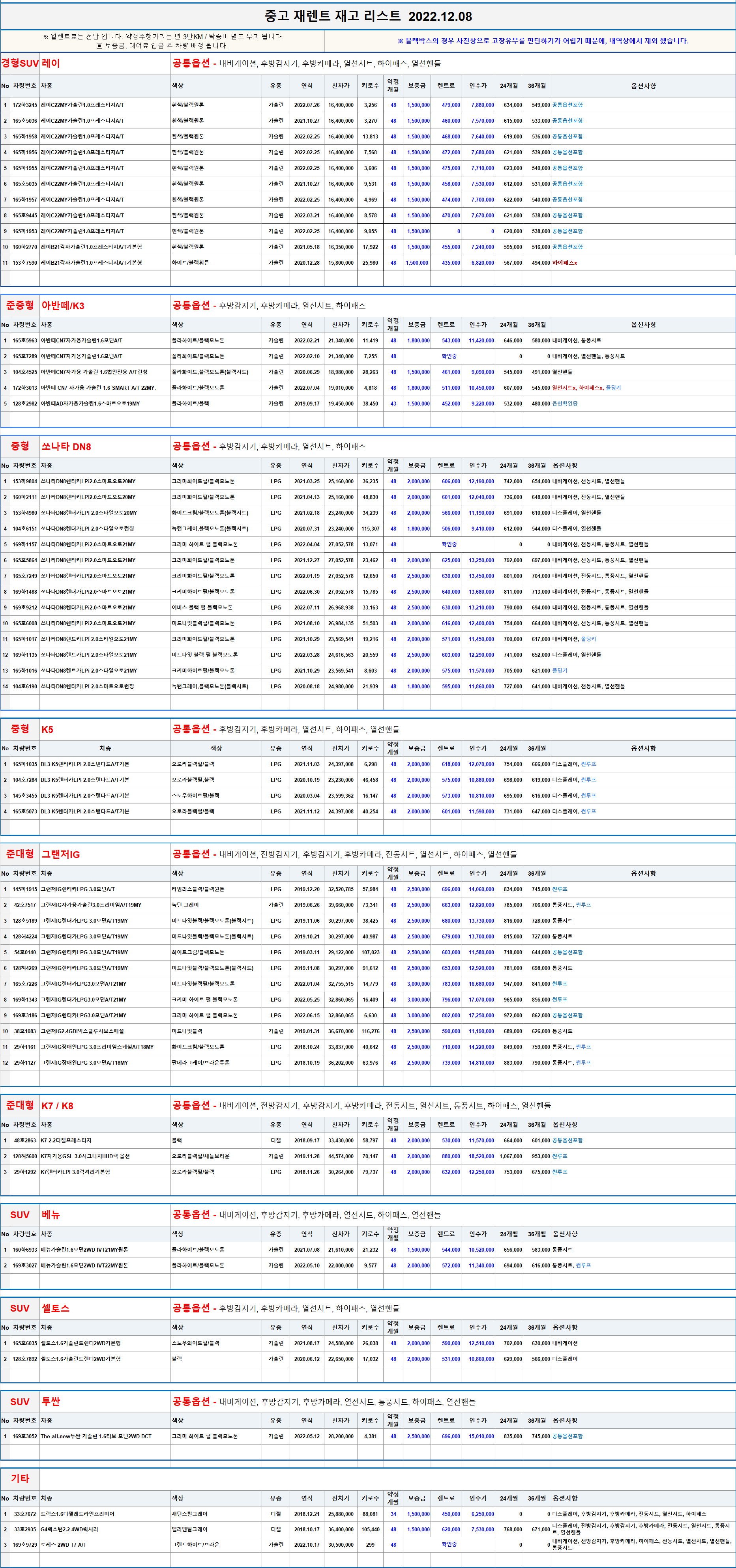Click the '경형SUV' section label
Viewport: 736px width, 1568px height.
click(x=20, y=63)
